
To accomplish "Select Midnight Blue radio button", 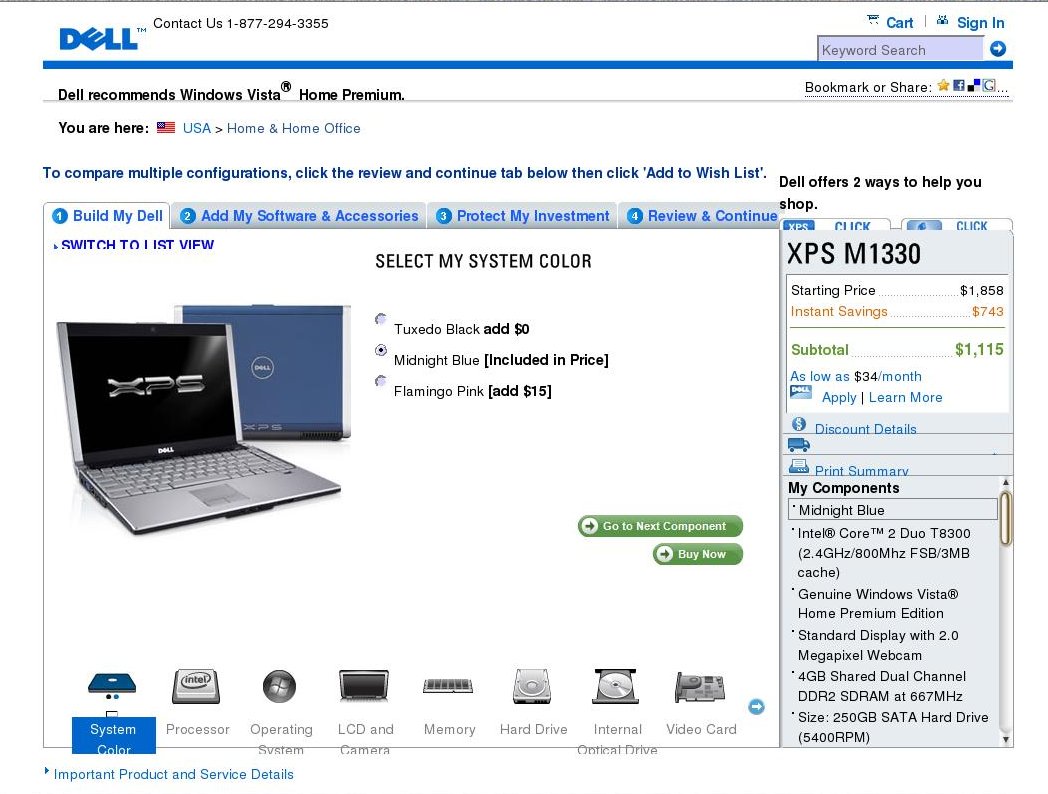I will tap(381, 350).
